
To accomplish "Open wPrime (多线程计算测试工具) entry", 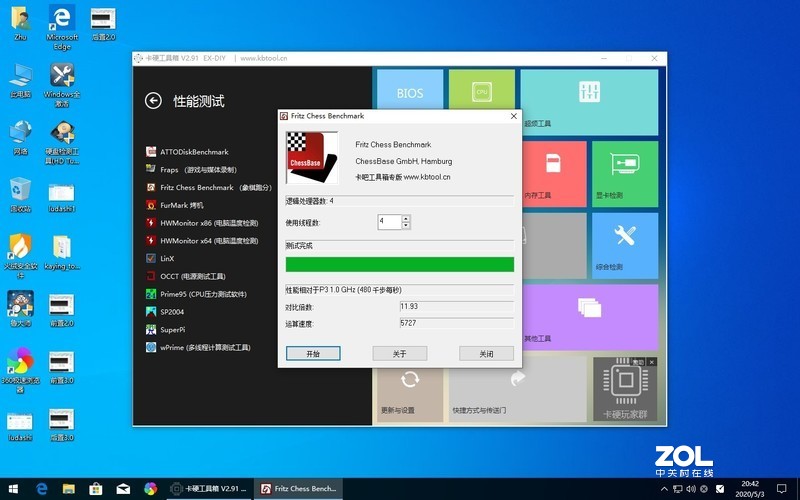I will click(198, 347).
